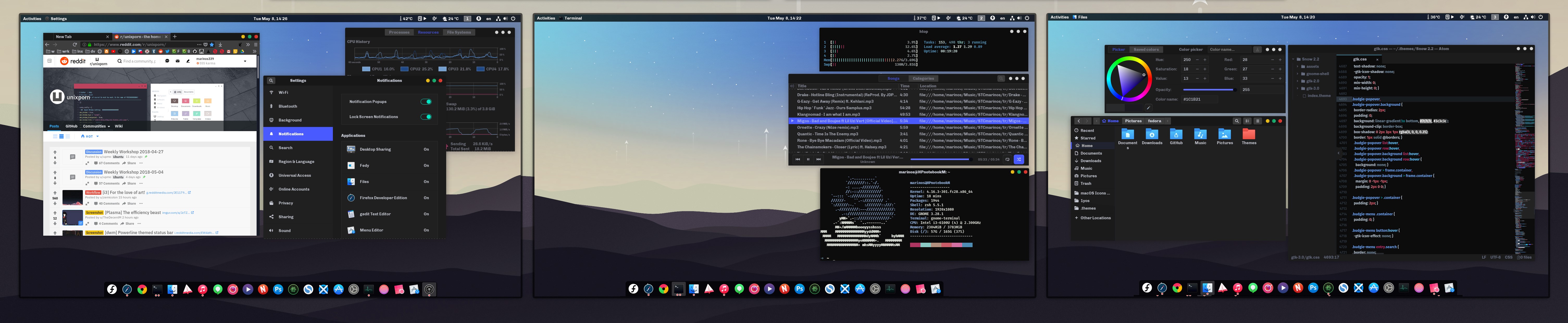The height and width of the screenshot is (323, 1568).
Task: Click the eyedropper in color picker
Action: (x=1148, y=108)
